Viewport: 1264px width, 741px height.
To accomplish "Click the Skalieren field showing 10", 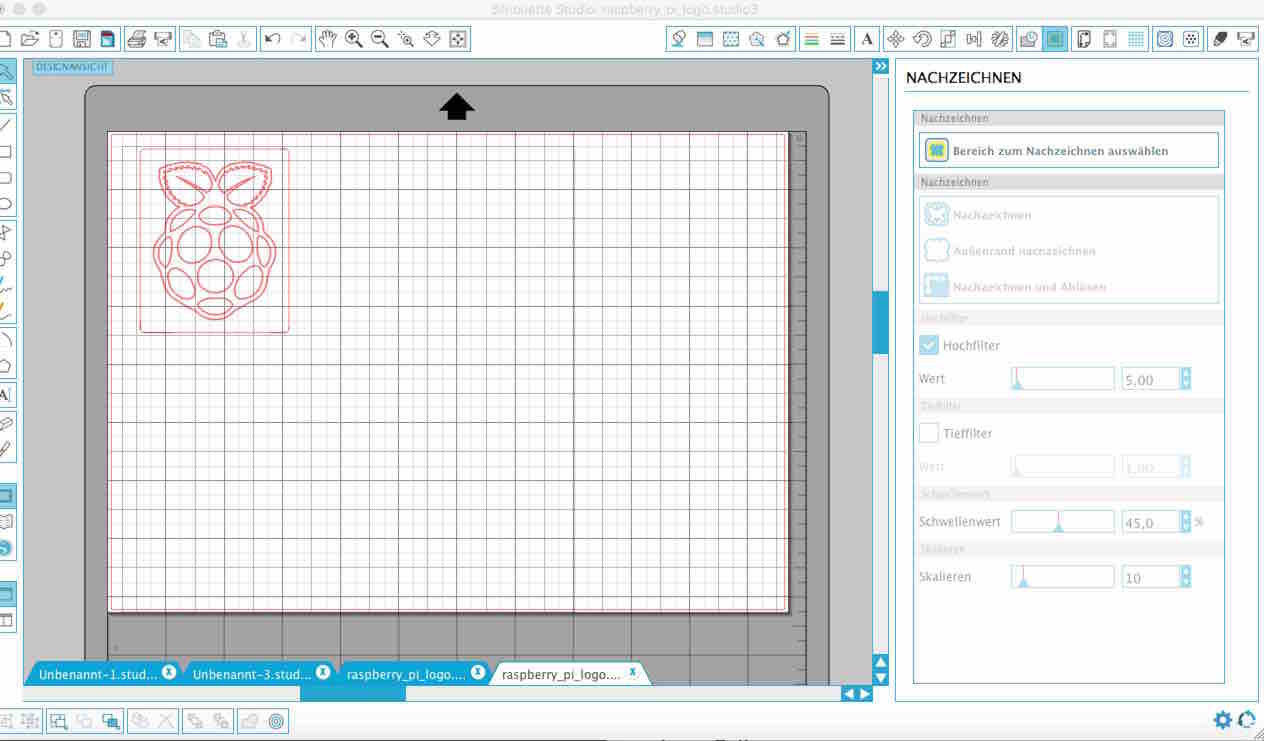I will point(1151,578).
